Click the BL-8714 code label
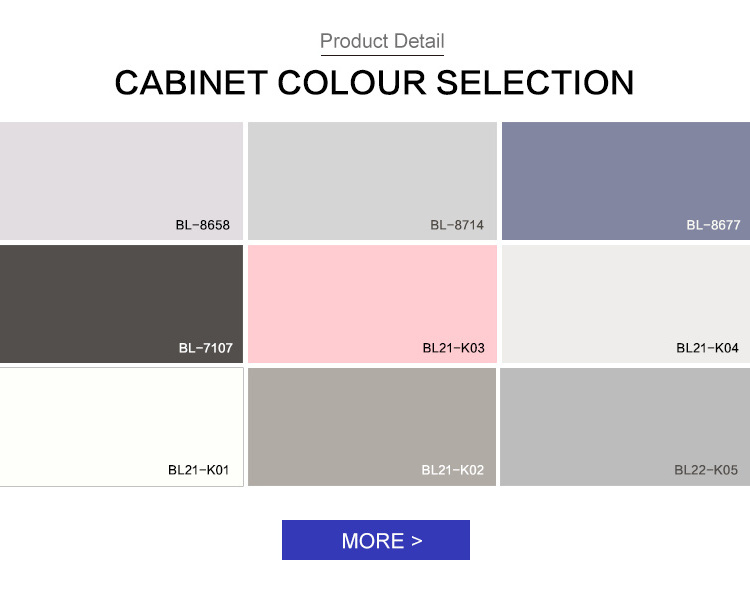Viewport: 750px width, 592px height. pos(457,225)
